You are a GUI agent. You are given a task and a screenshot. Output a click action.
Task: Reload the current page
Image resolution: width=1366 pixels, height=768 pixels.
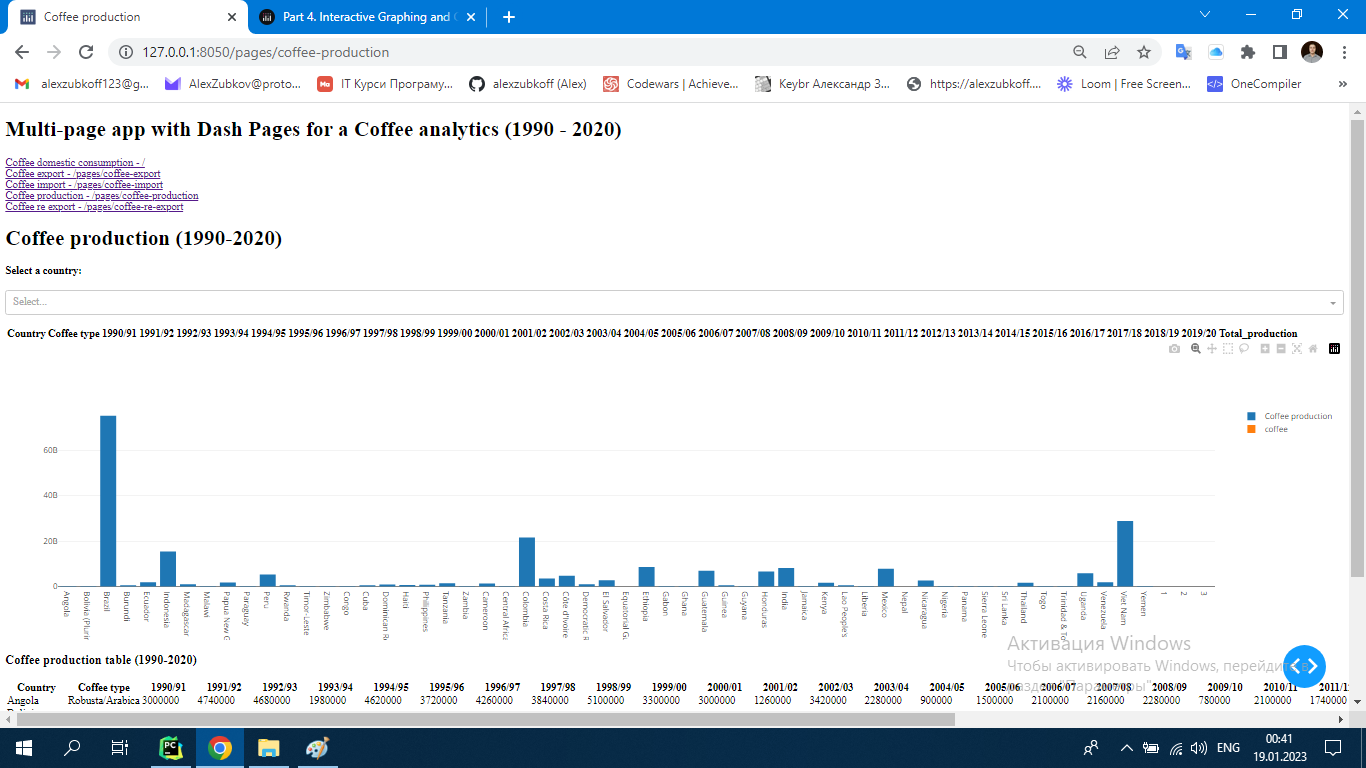click(x=86, y=52)
